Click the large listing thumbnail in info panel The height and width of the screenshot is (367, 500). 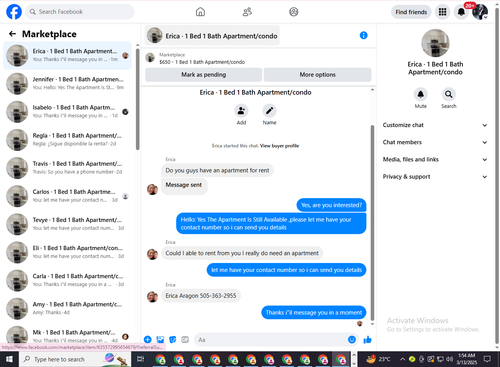435,43
